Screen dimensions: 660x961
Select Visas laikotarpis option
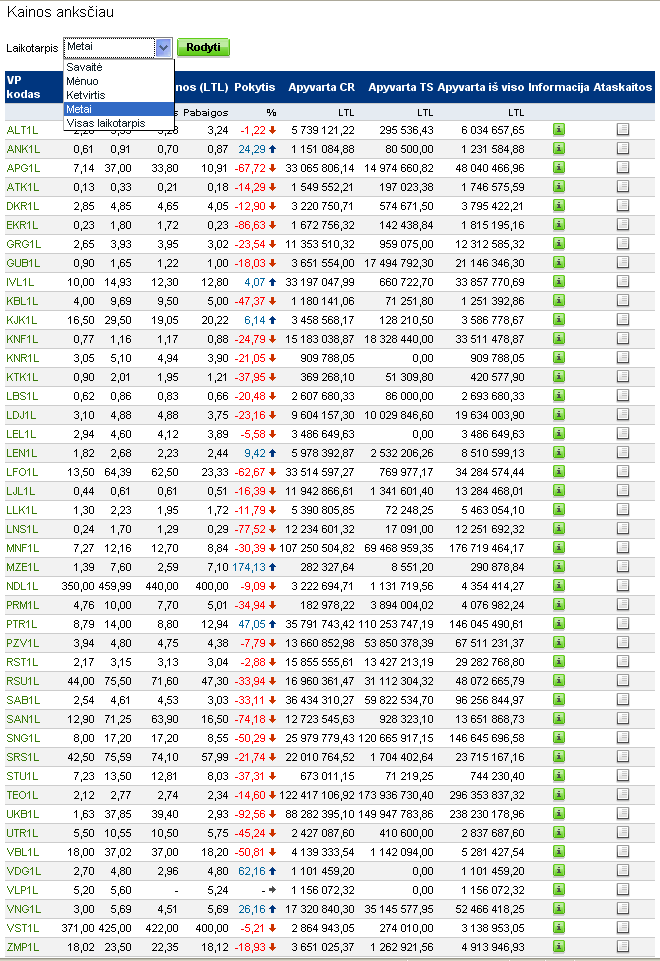[119, 123]
